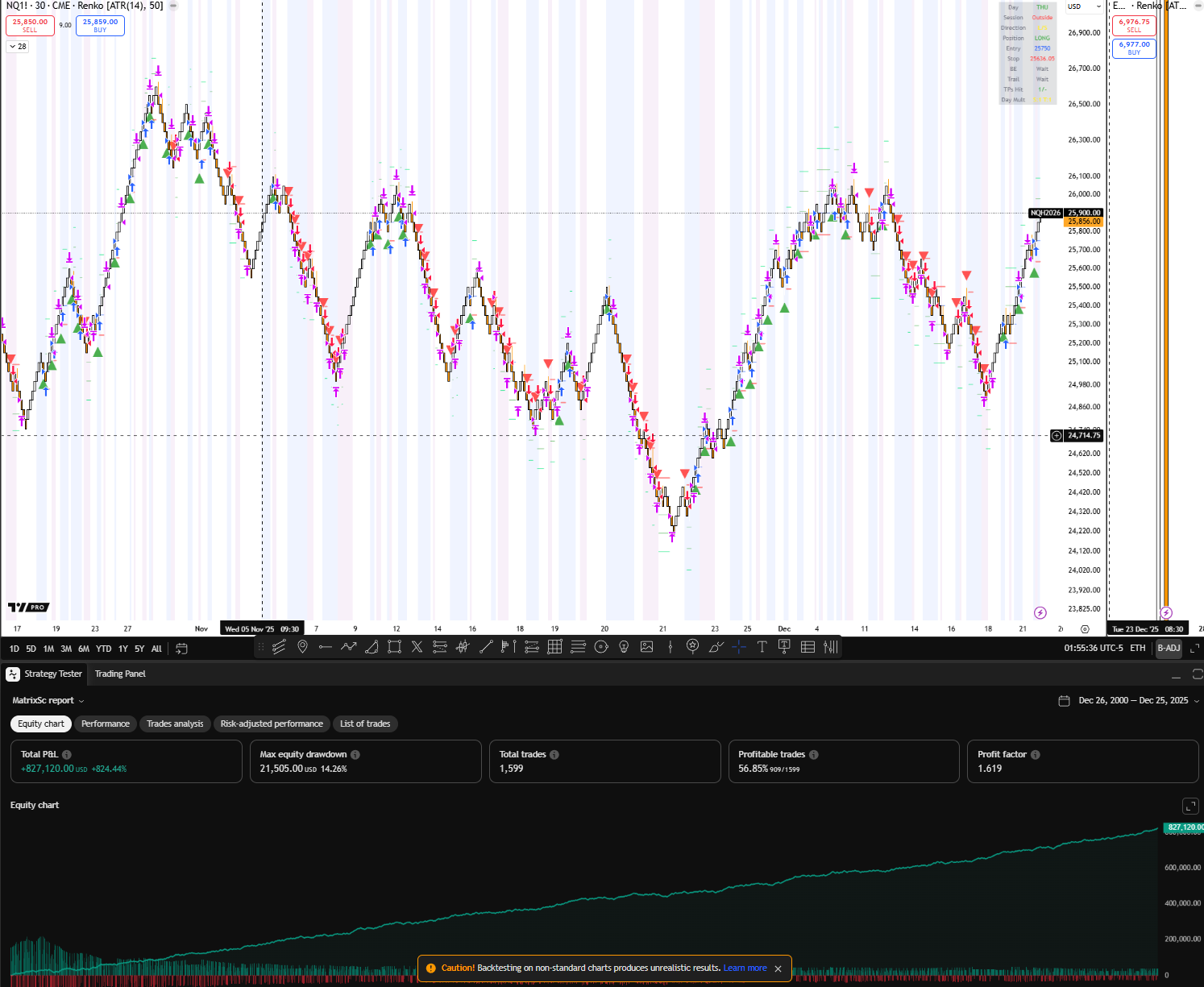Dismiss the backtesting caution banner
Image resolution: width=1204 pixels, height=987 pixels.
pos(778,968)
